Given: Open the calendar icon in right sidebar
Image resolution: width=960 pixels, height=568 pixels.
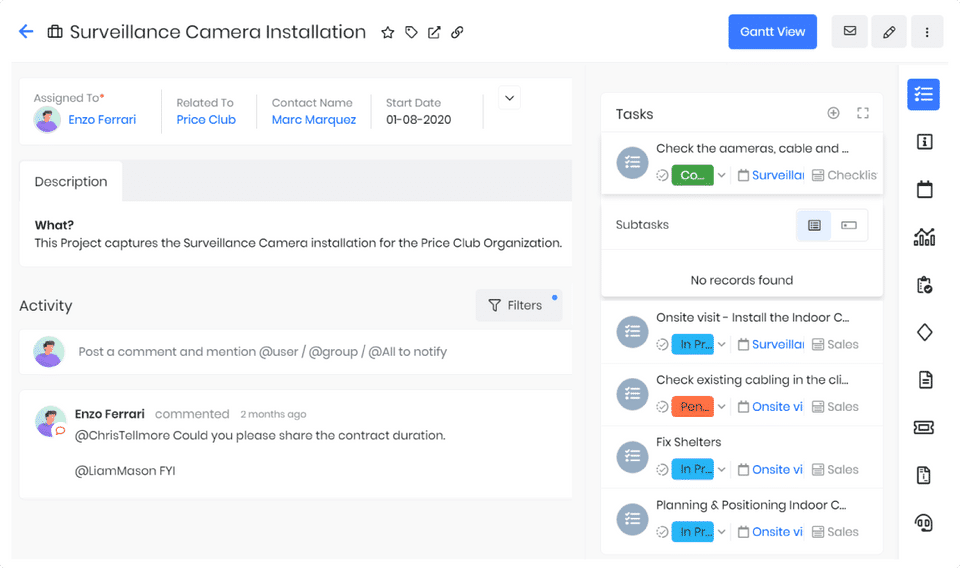Looking at the screenshot, I should coord(924,189).
